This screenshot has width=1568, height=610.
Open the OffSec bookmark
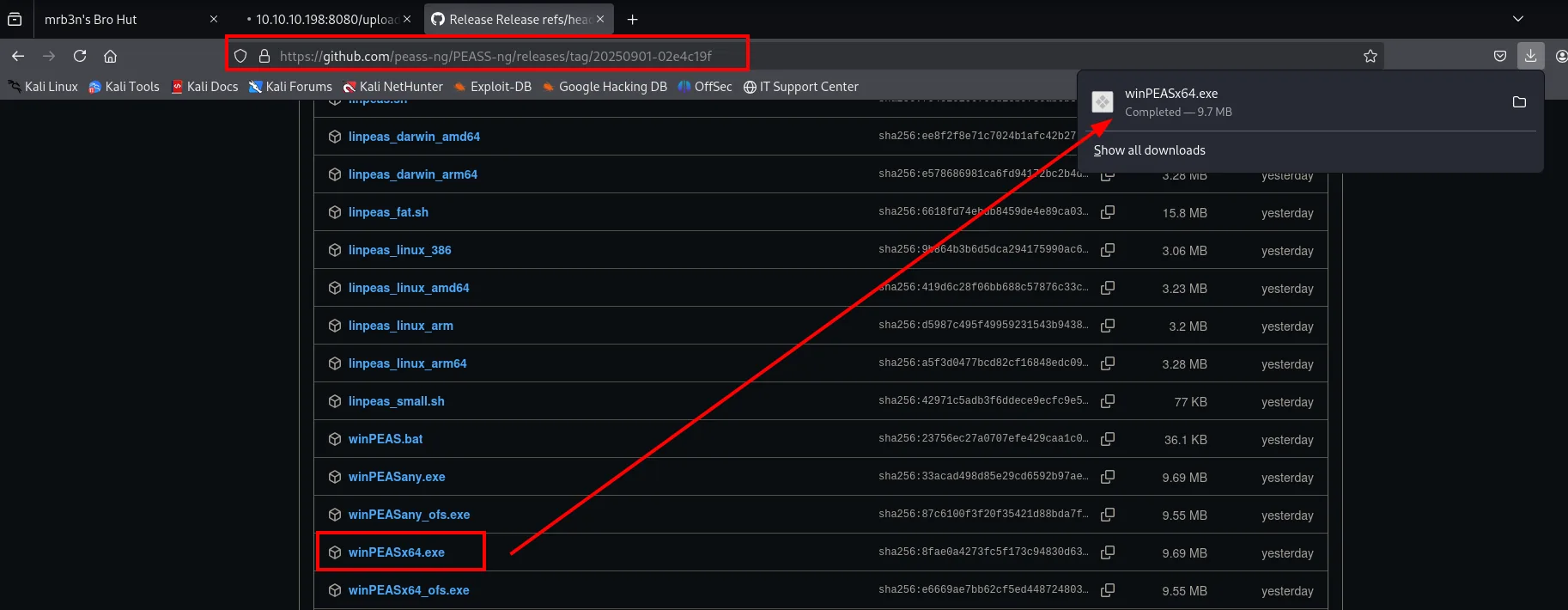[x=704, y=87]
